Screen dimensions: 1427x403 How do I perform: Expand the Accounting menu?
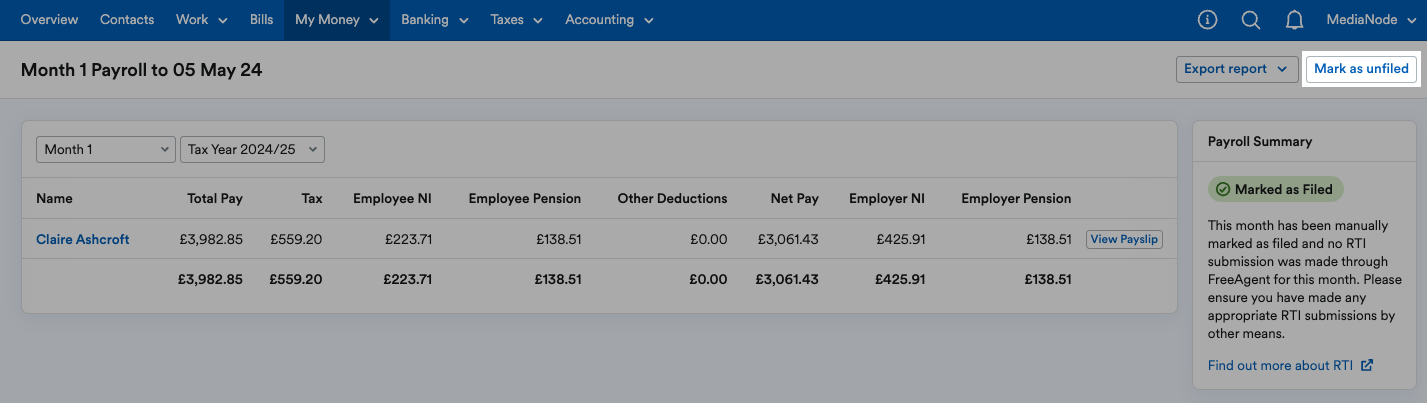609,20
